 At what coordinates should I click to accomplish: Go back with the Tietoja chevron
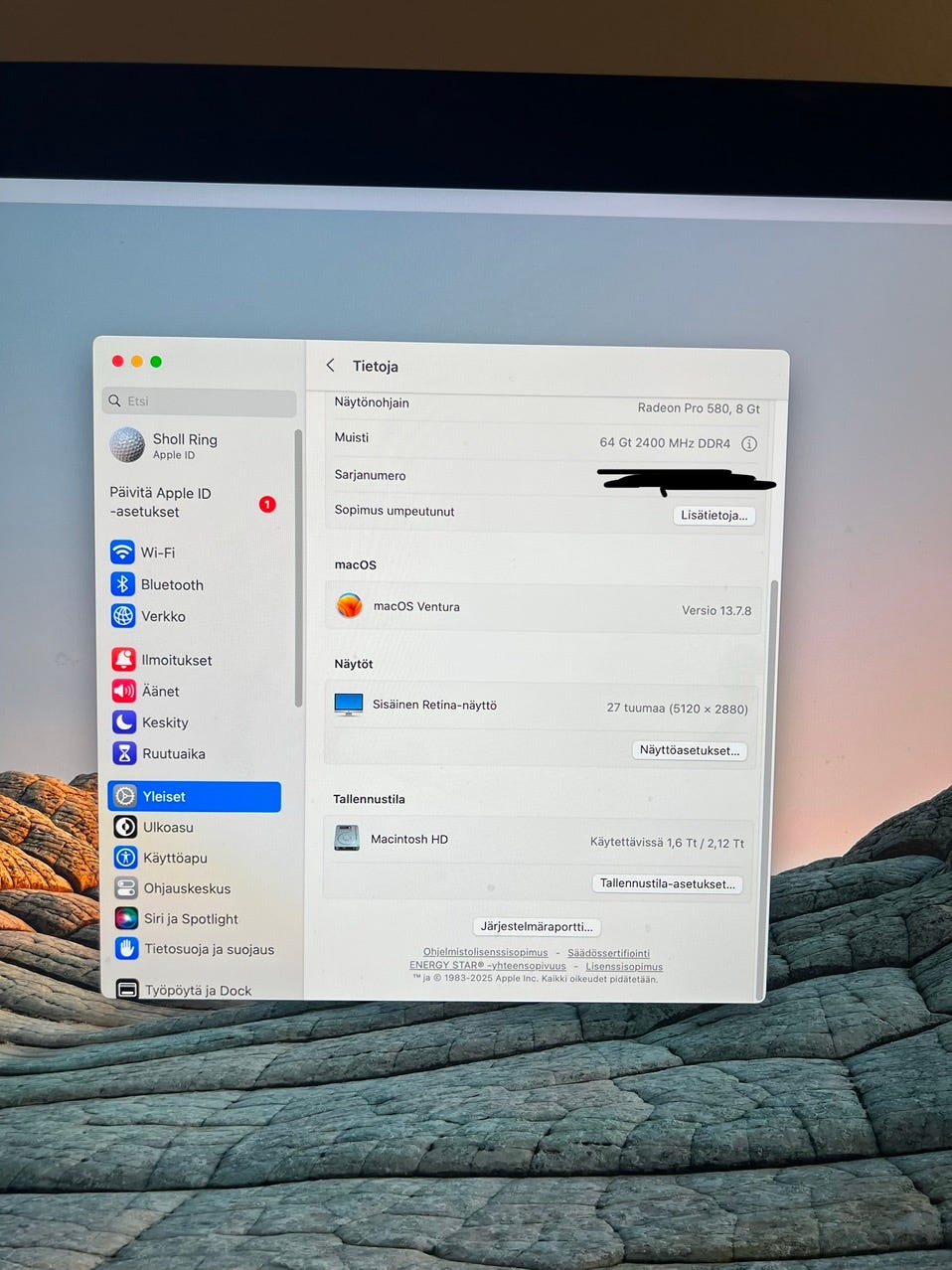330,366
